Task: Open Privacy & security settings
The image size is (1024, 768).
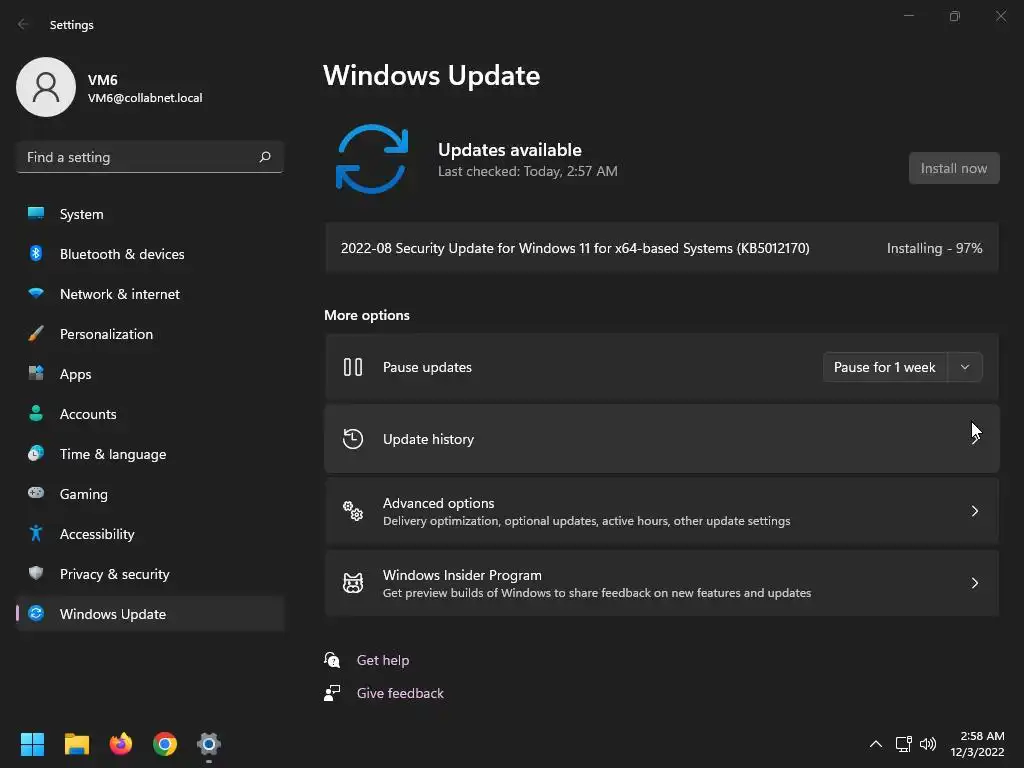Action: tap(150, 574)
